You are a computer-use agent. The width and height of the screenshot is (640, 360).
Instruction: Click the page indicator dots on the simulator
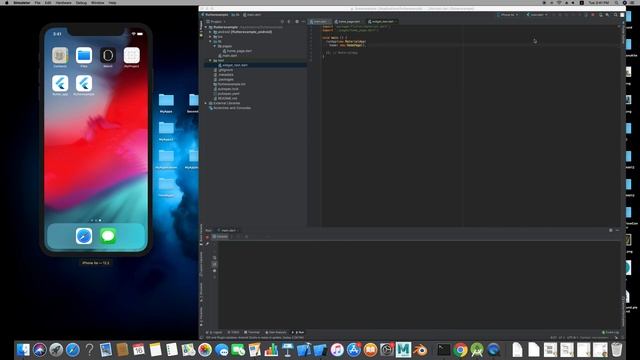96,220
